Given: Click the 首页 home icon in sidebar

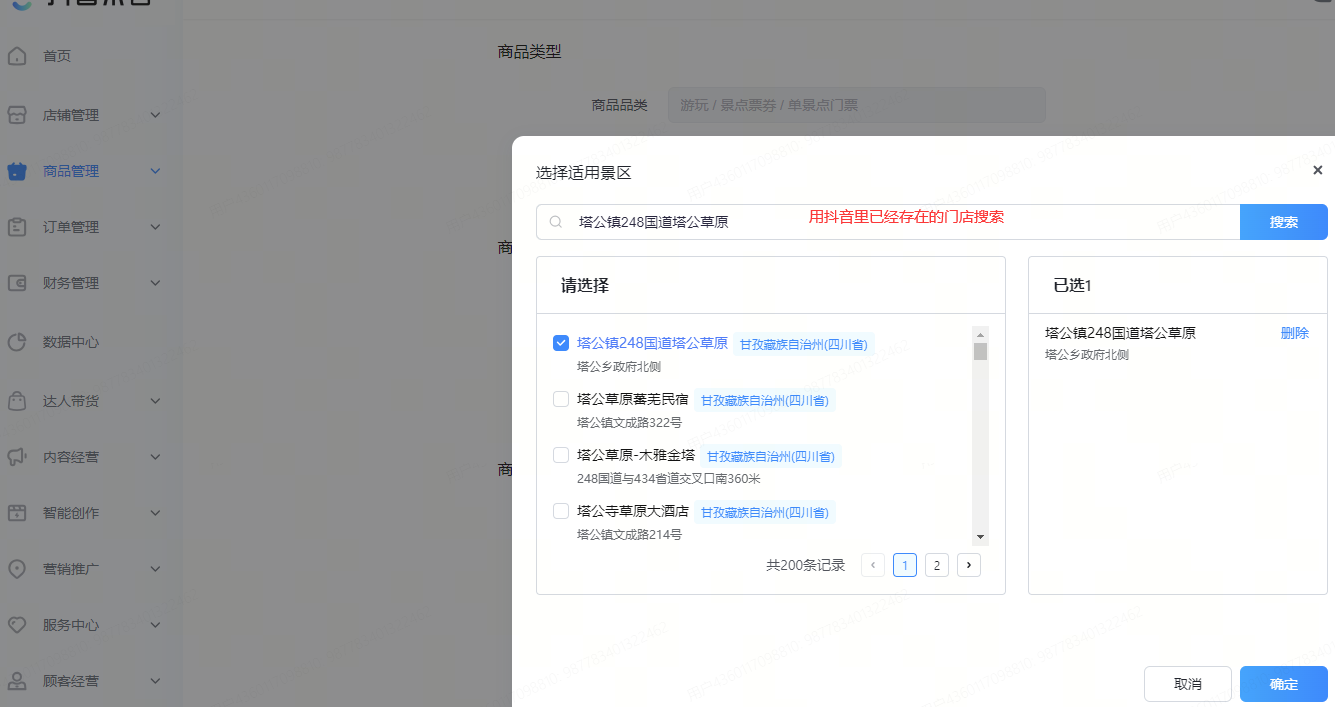Looking at the screenshot, I should point(17,56).
